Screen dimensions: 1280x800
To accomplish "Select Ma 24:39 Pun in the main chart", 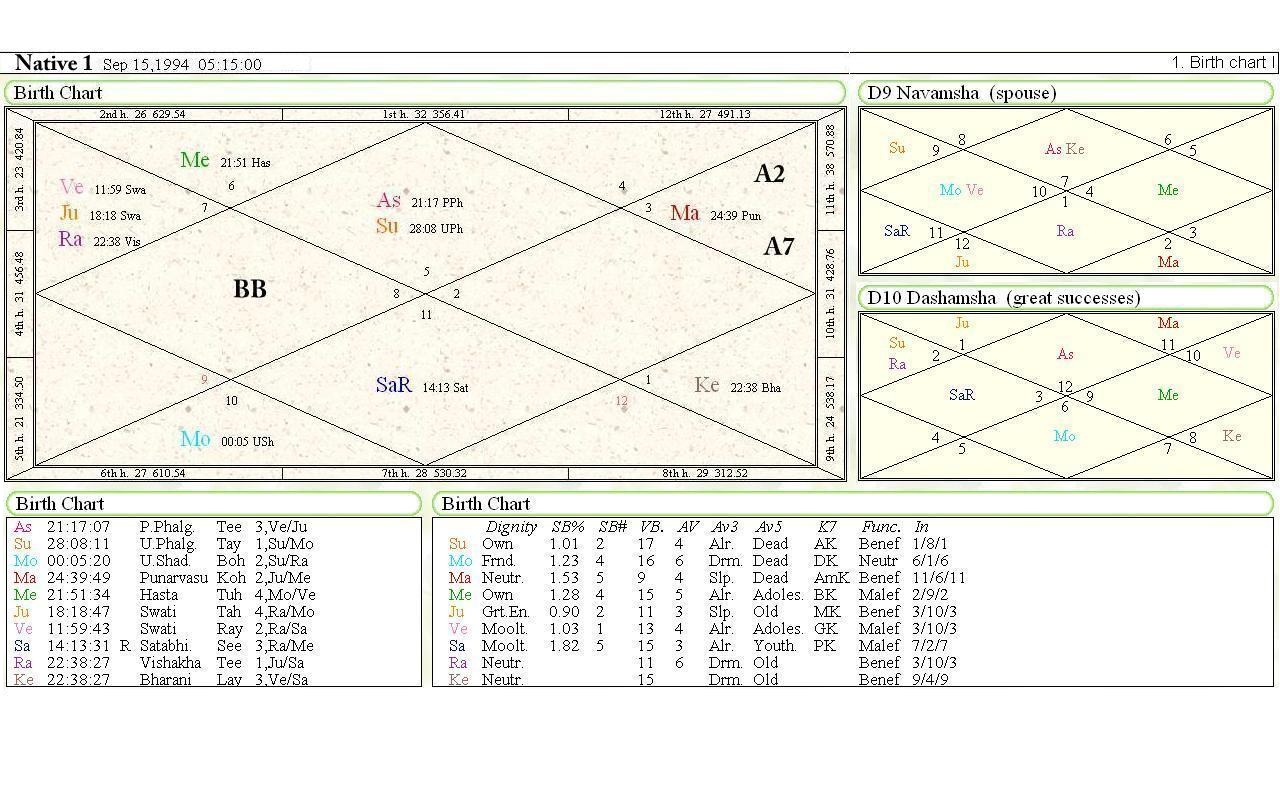I will click(x=715, y=214).
